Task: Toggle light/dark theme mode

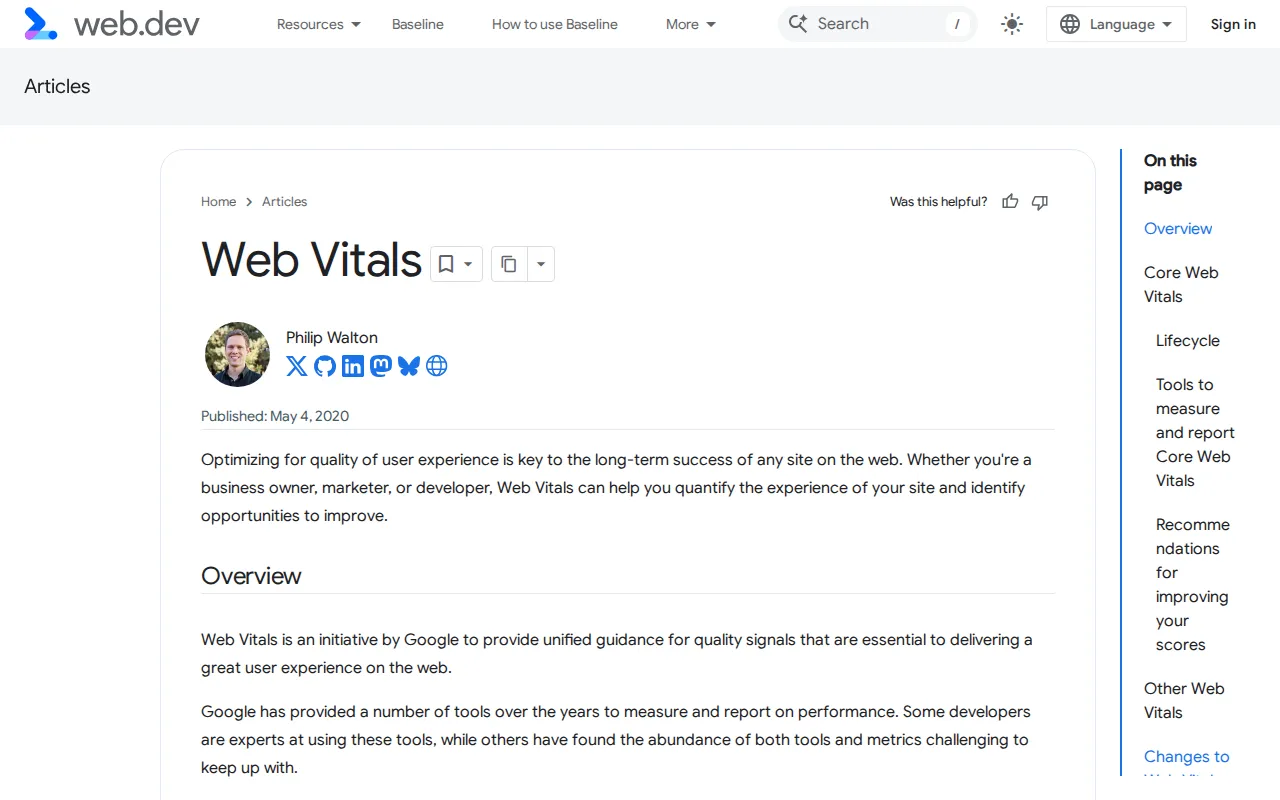Action: [1011, 23]
